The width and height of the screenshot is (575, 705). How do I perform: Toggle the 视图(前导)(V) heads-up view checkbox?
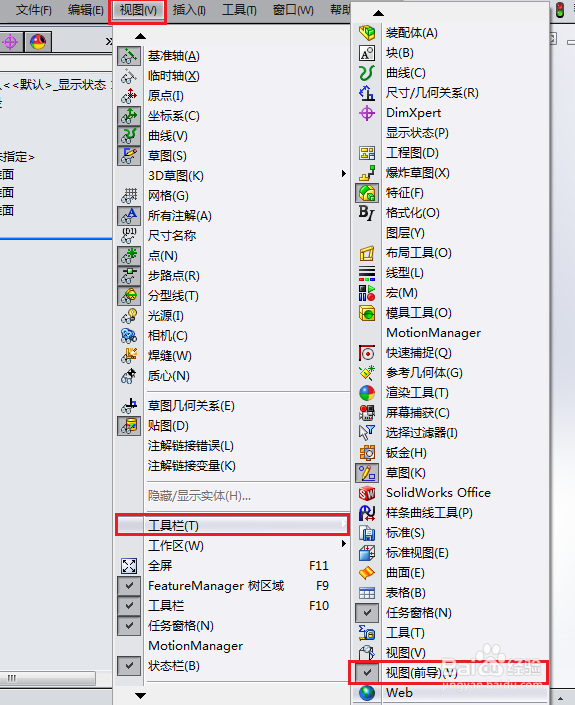pos(367,673)
